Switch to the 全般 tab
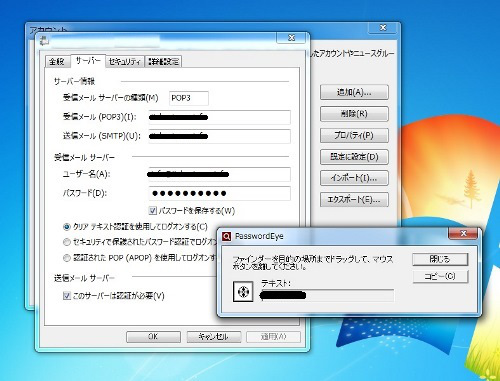Screen dimensions: 500x381 click(x=57, y=61)
